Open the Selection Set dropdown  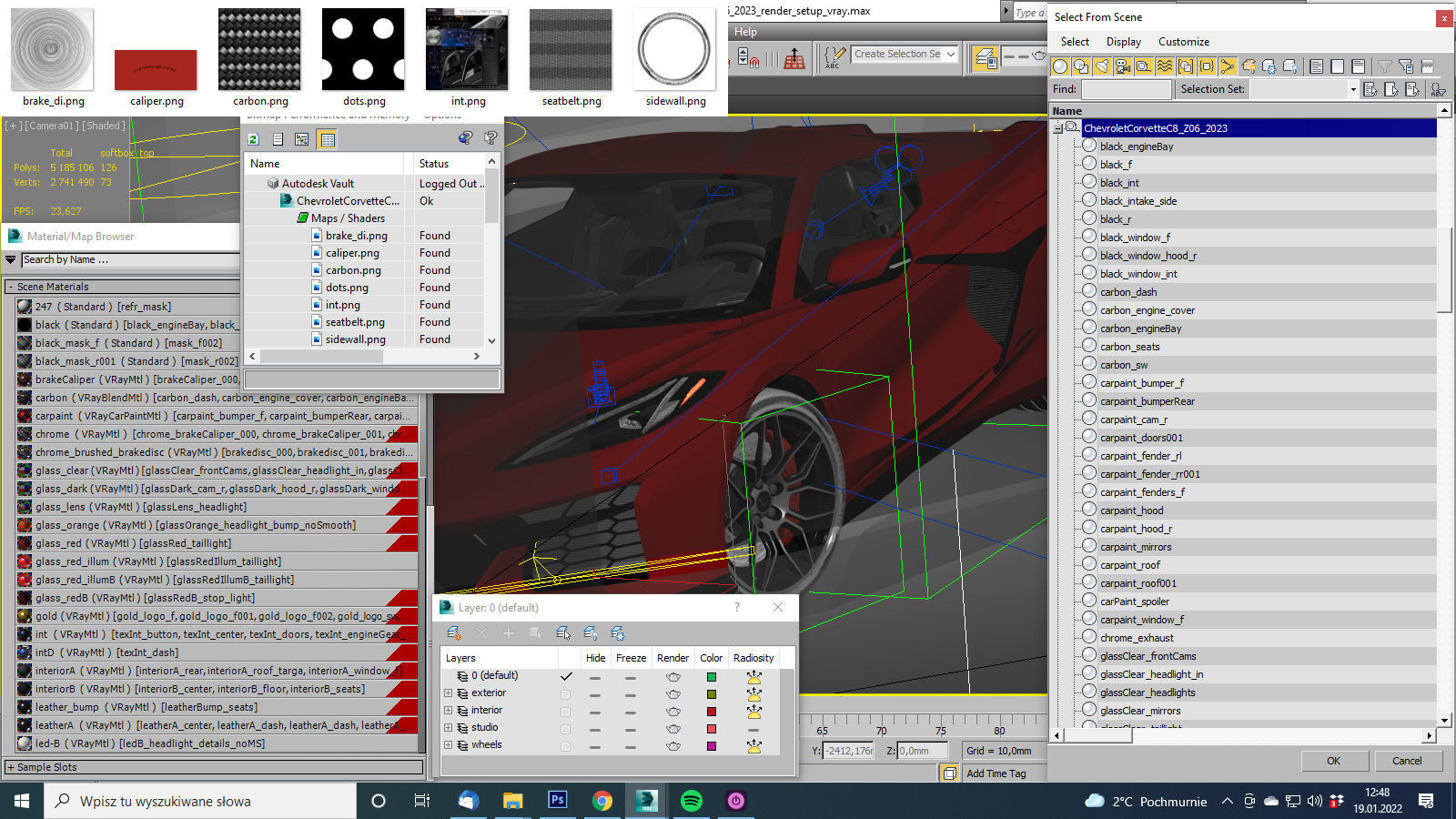(x=1352, y=89)
